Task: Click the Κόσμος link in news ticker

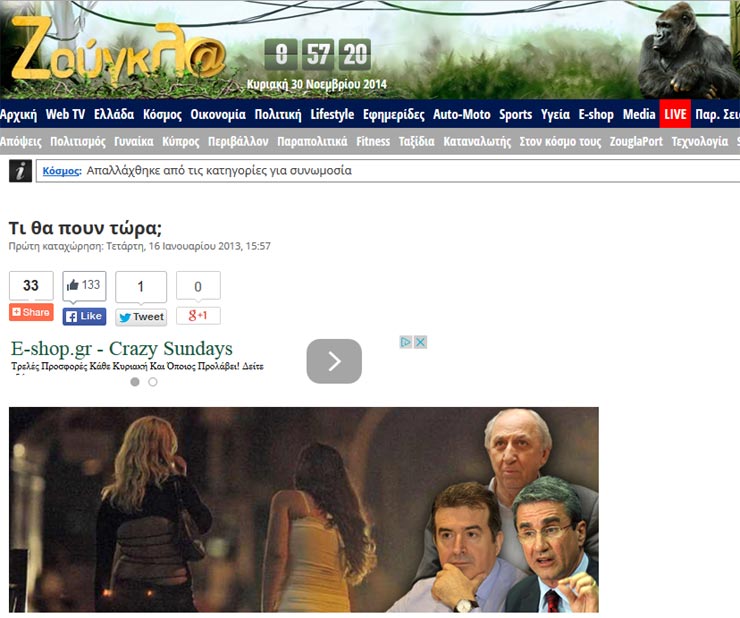Action: tap(61, 171)
